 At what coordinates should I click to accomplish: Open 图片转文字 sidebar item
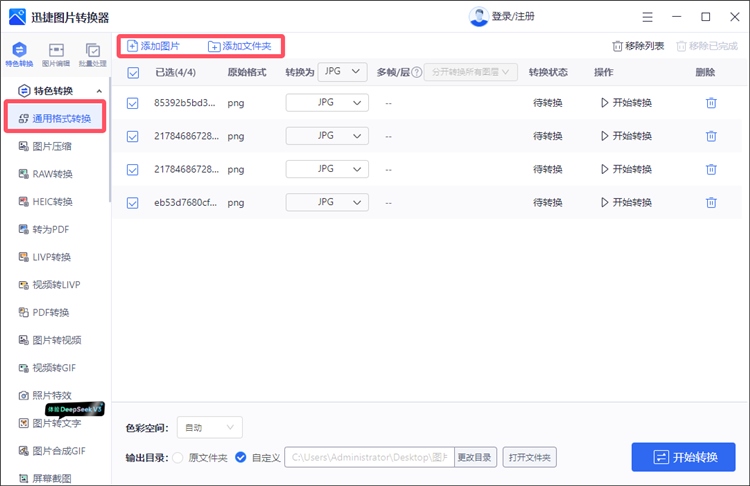[50, 423]
